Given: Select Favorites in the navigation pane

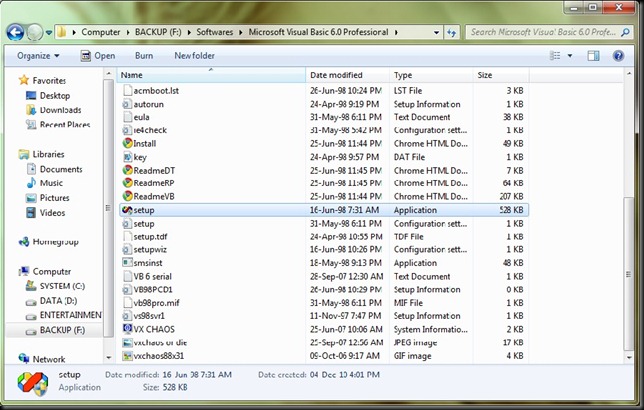Looking at the screenshot, I should coord(42,80).
